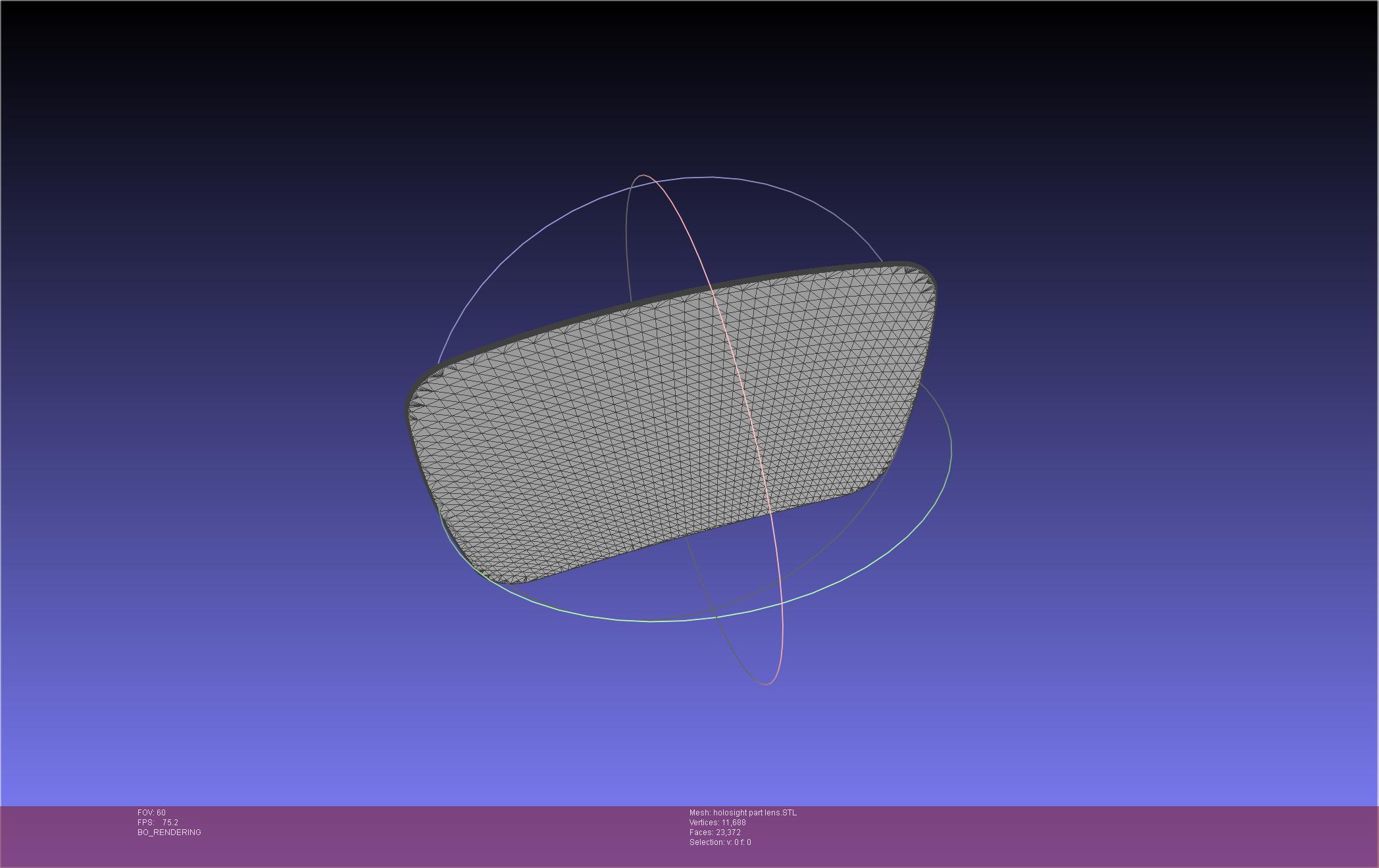1379x868 pixels.
Task: Click the FOV: 60 readout
Action: click(x=151, y=813)
